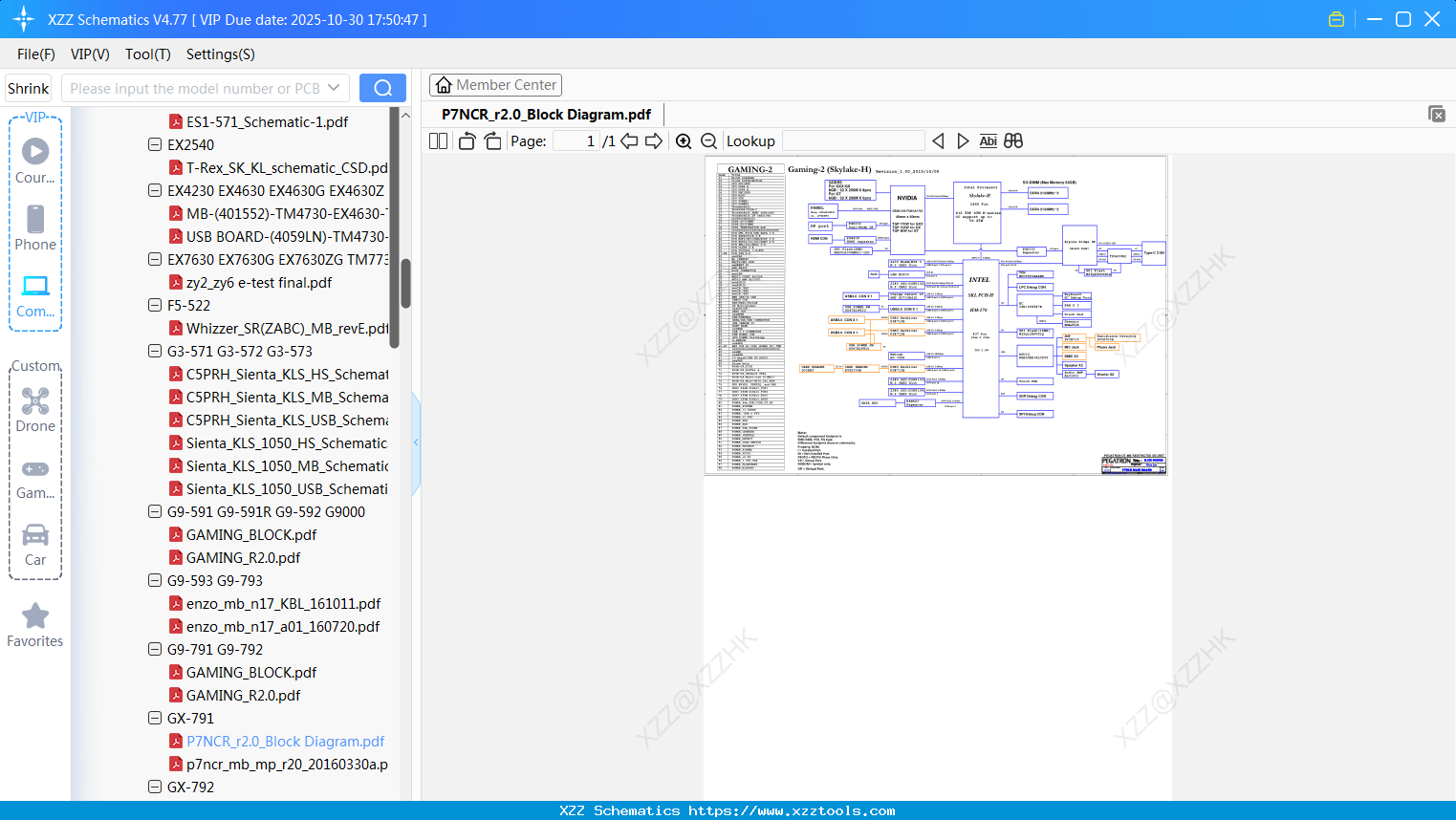Collapse the EX4230 EX4630 EX4630G tree node
This screenshot has height=820, width=1456.
coord(155,190)
